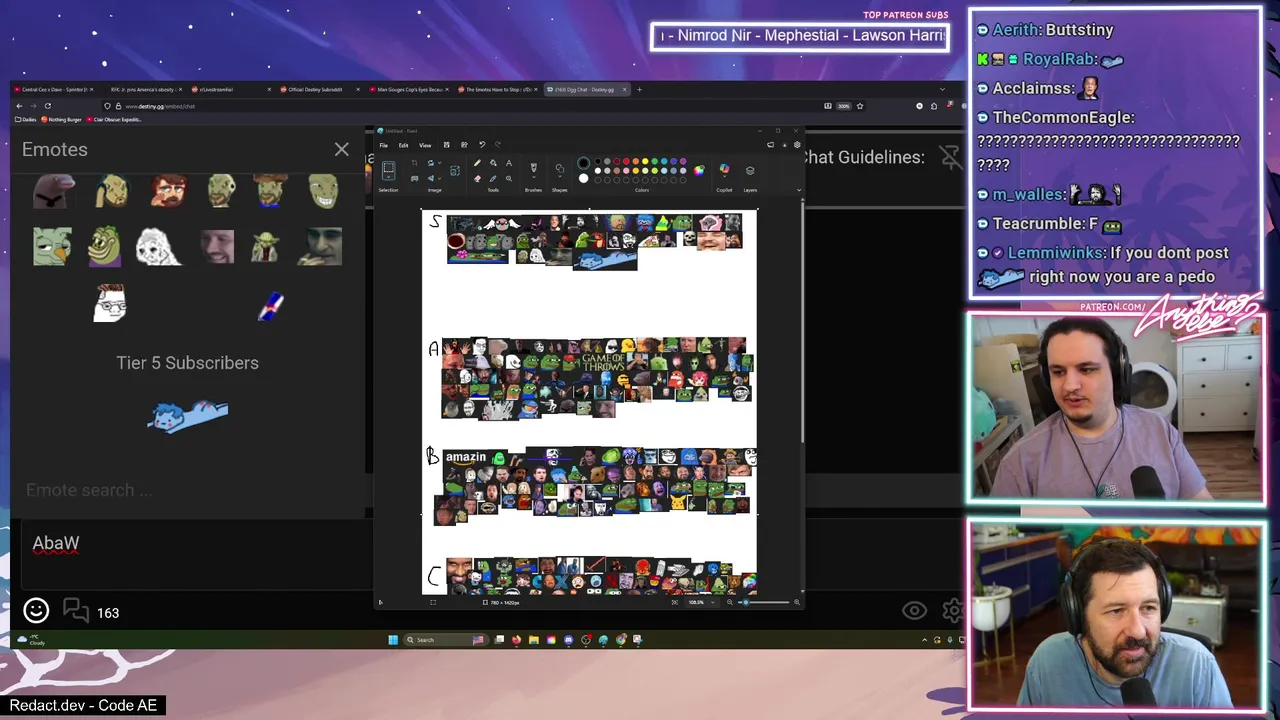1280x720 pixels.
Task: Open Firefox from the taskbar
Action: tap(516, 640)
